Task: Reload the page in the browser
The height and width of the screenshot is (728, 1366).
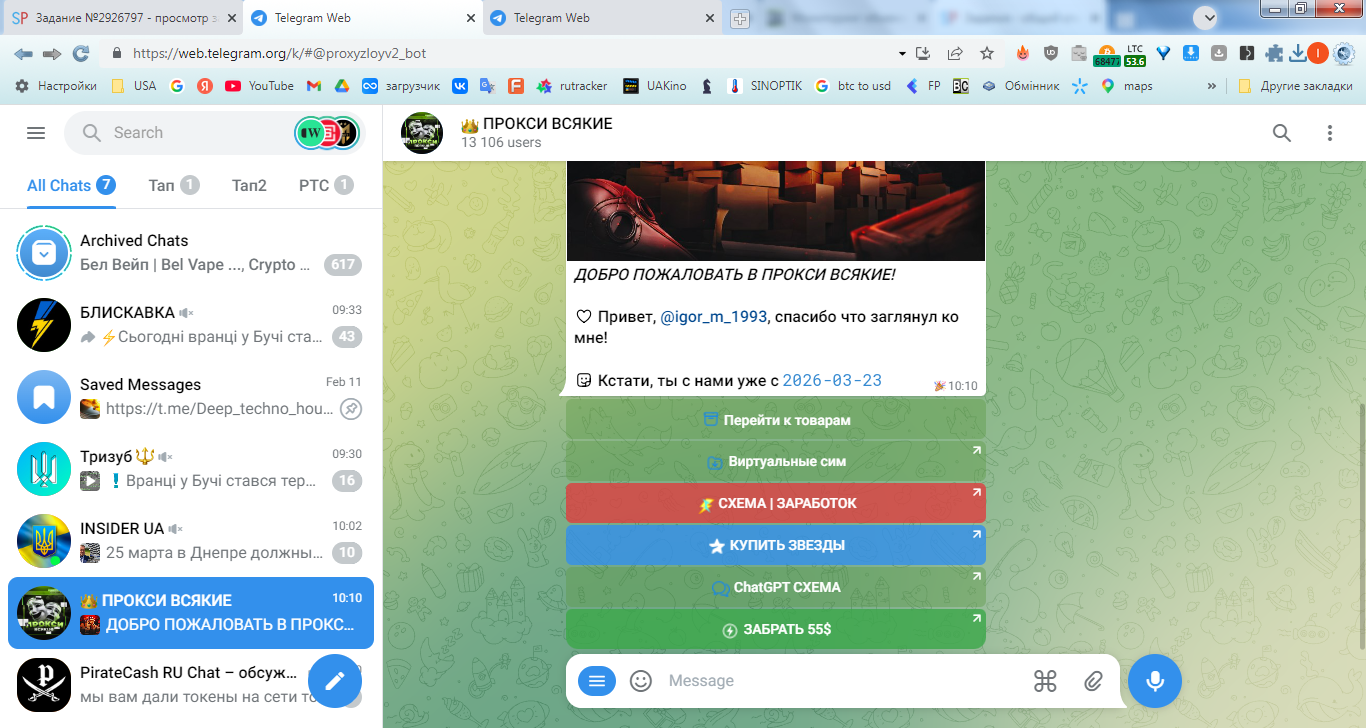Action: [x=81, y=53]
